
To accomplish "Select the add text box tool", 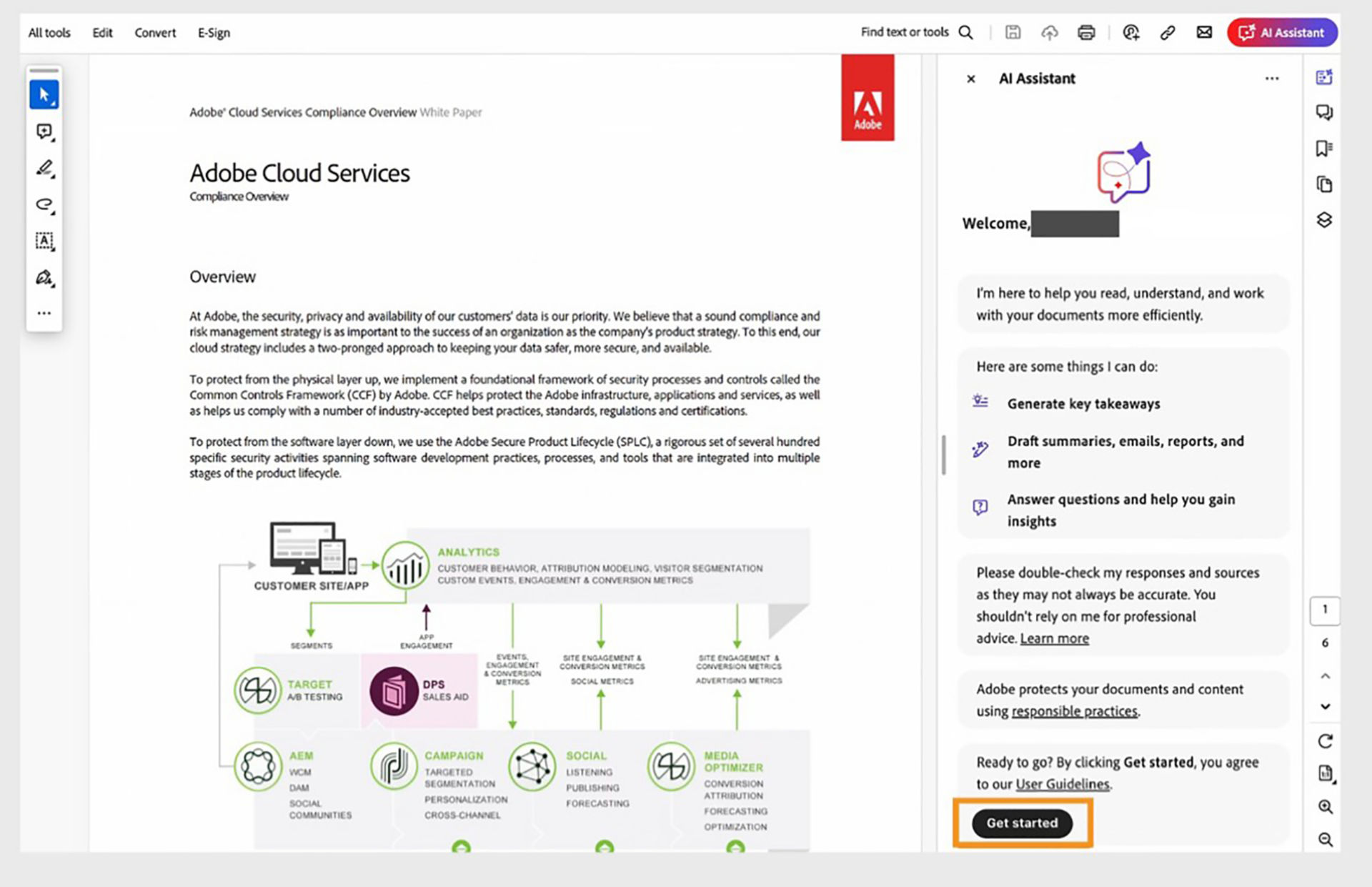I will pos(44,241).
